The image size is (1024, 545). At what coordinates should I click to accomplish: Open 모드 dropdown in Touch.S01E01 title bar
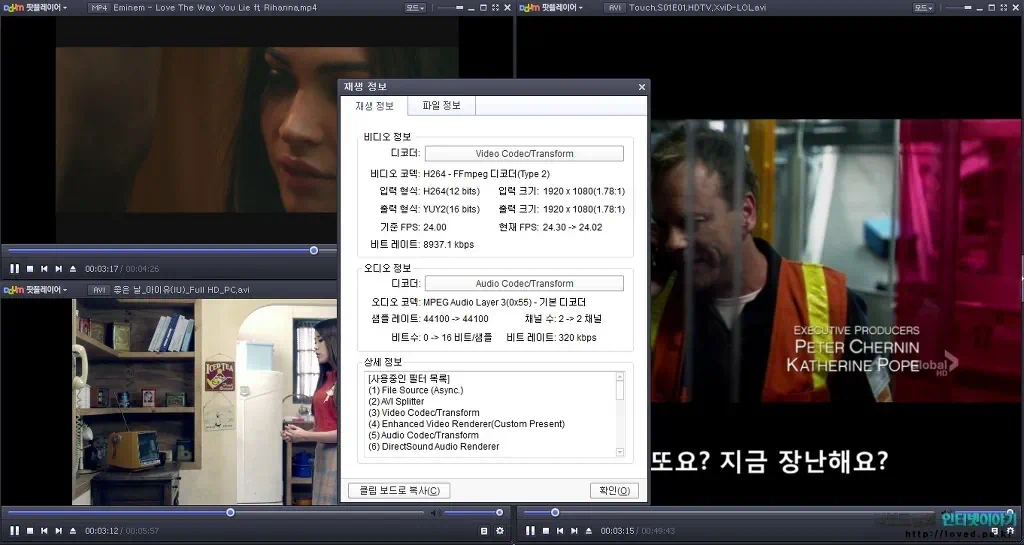923,8
